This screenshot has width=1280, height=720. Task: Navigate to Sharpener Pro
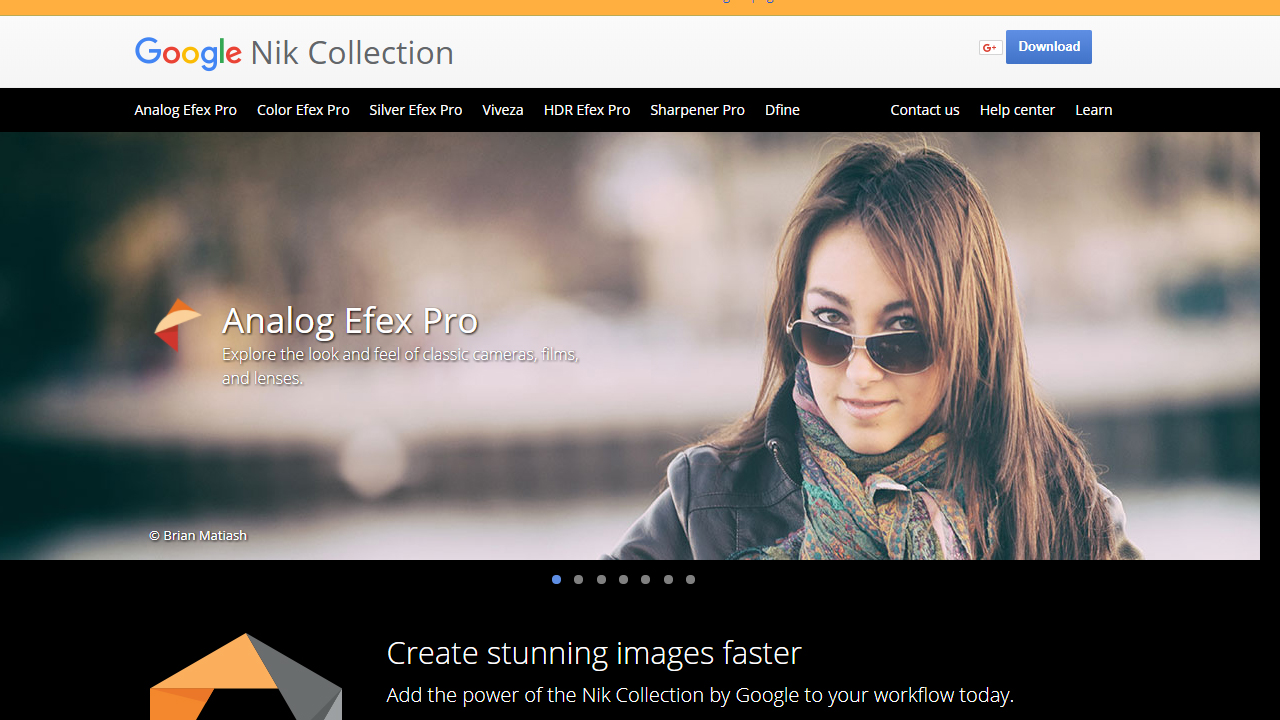coord(698,110)
